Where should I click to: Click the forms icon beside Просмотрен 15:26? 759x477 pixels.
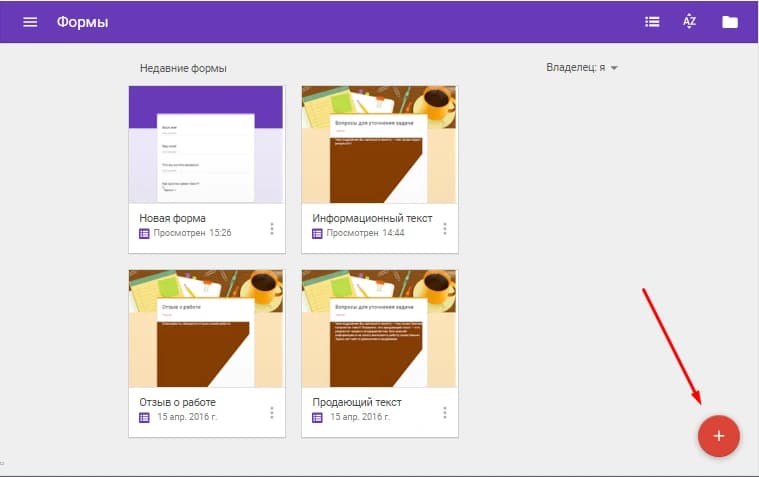(x=145, y=233)
